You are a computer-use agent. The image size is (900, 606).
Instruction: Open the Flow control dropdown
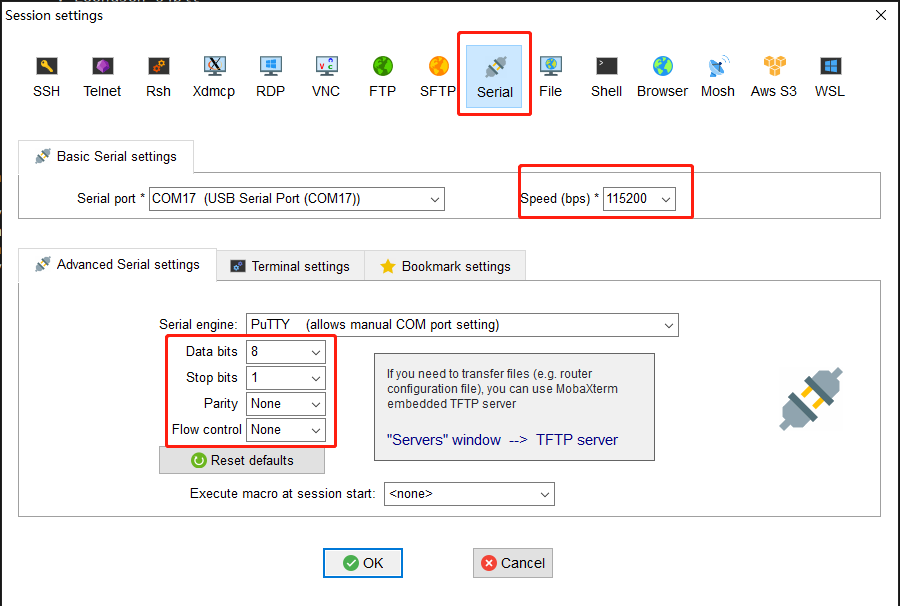coord(286,430)
